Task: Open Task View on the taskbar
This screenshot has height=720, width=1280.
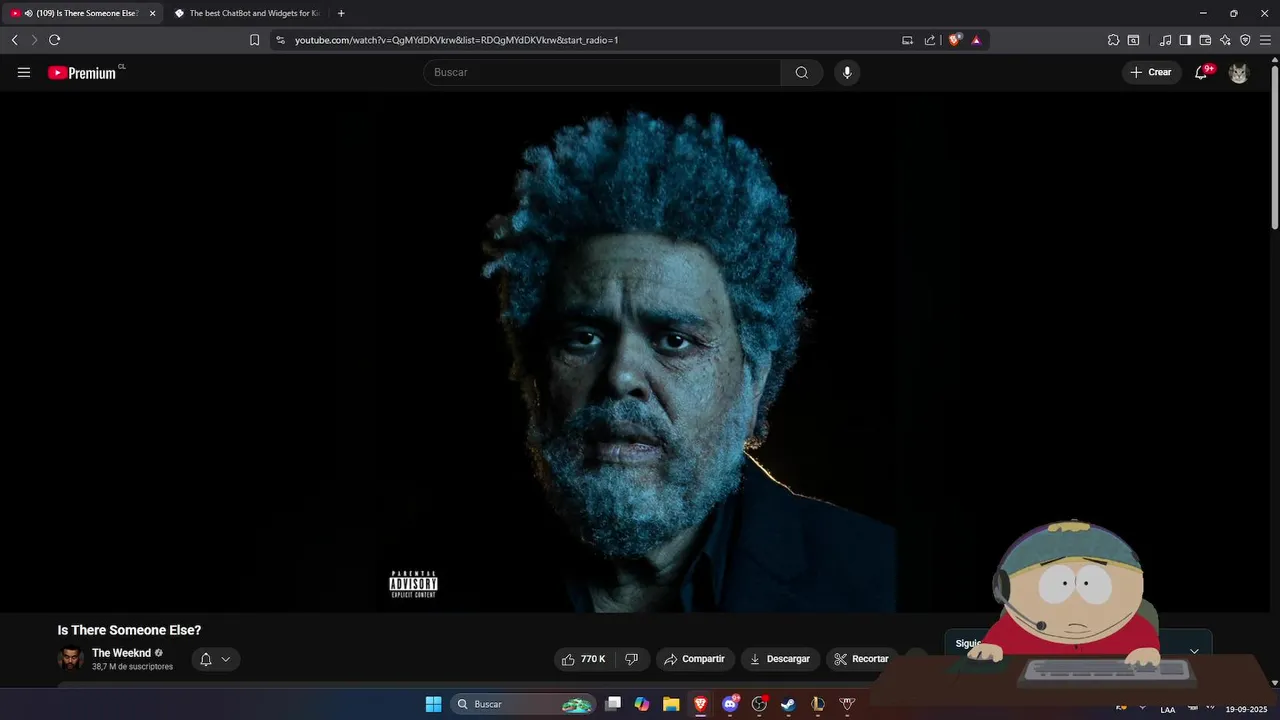Action: coord(613,704)
